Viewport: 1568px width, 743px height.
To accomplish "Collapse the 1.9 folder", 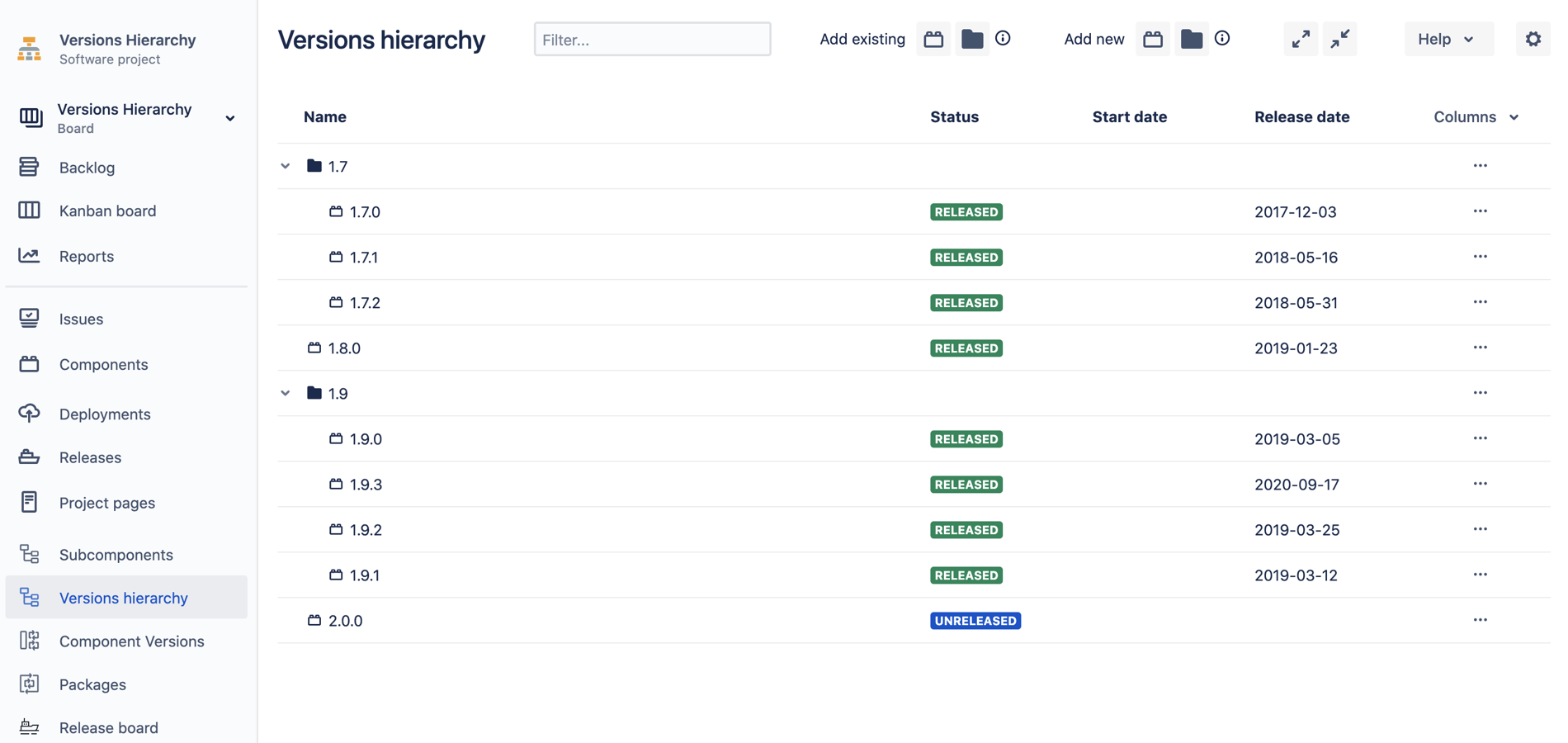I will 286,393.
